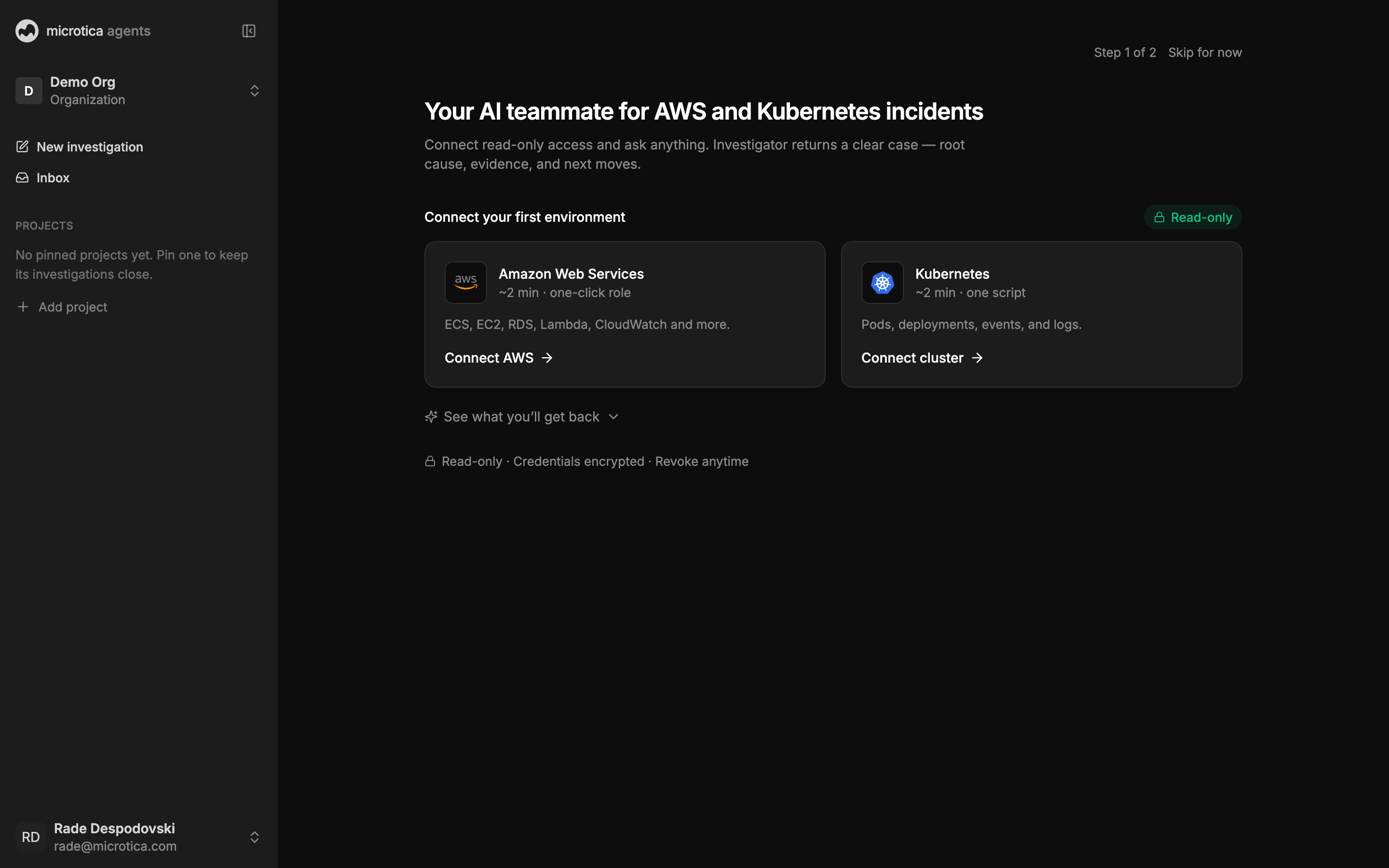Open the Inbox
Viewport: 1389px width, 868px height.
point(42,178)
